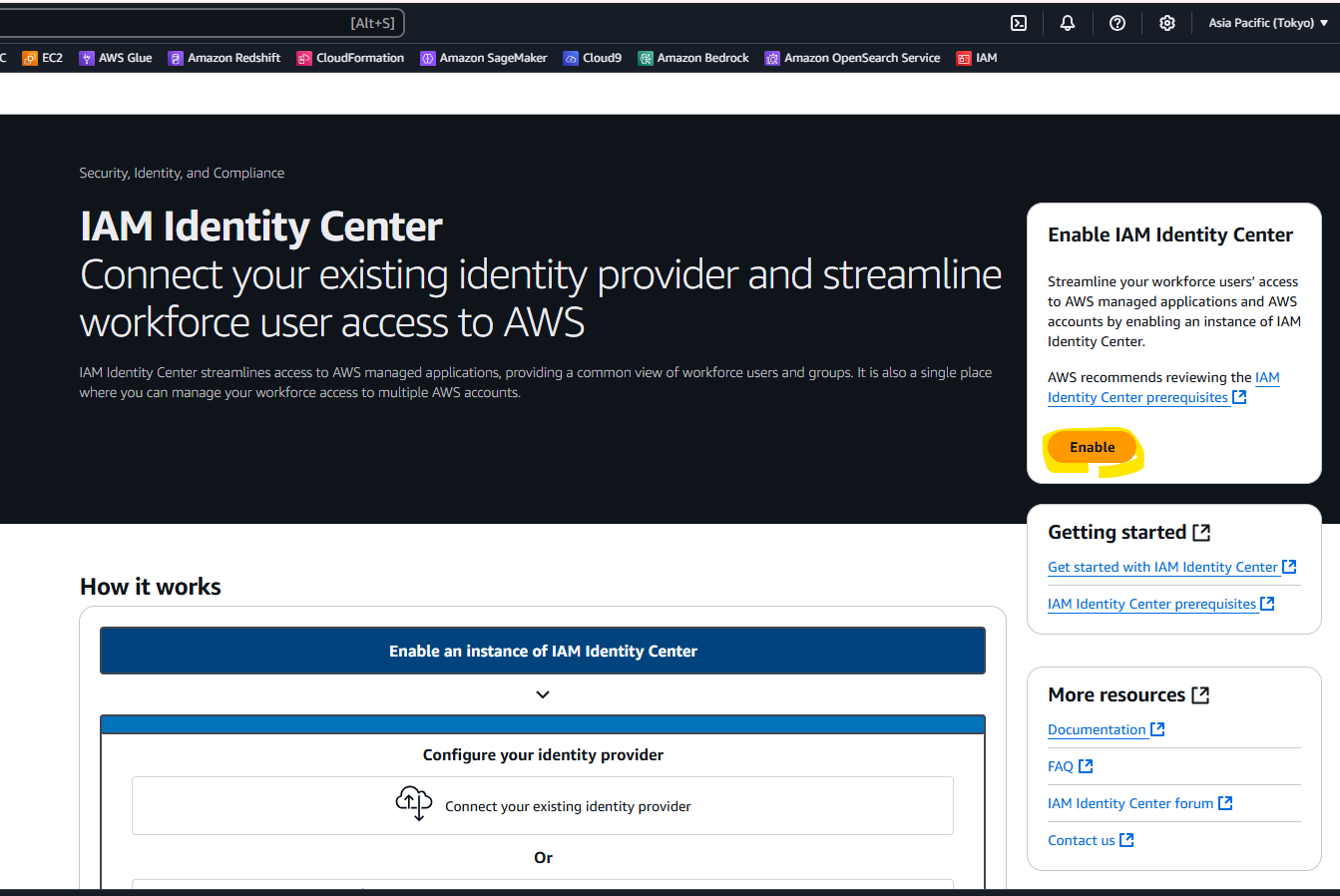Click the EC2 service icon in favorites bar

point(30,58)
